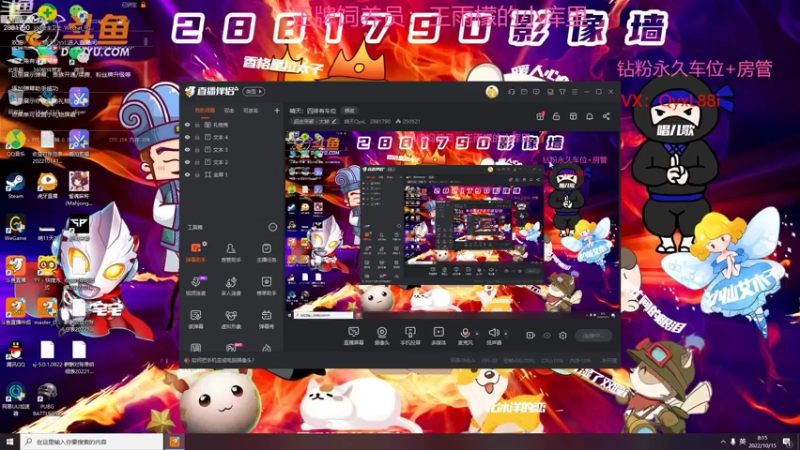Collapse the 工具箱 toolbox panel

coord(272,227)
